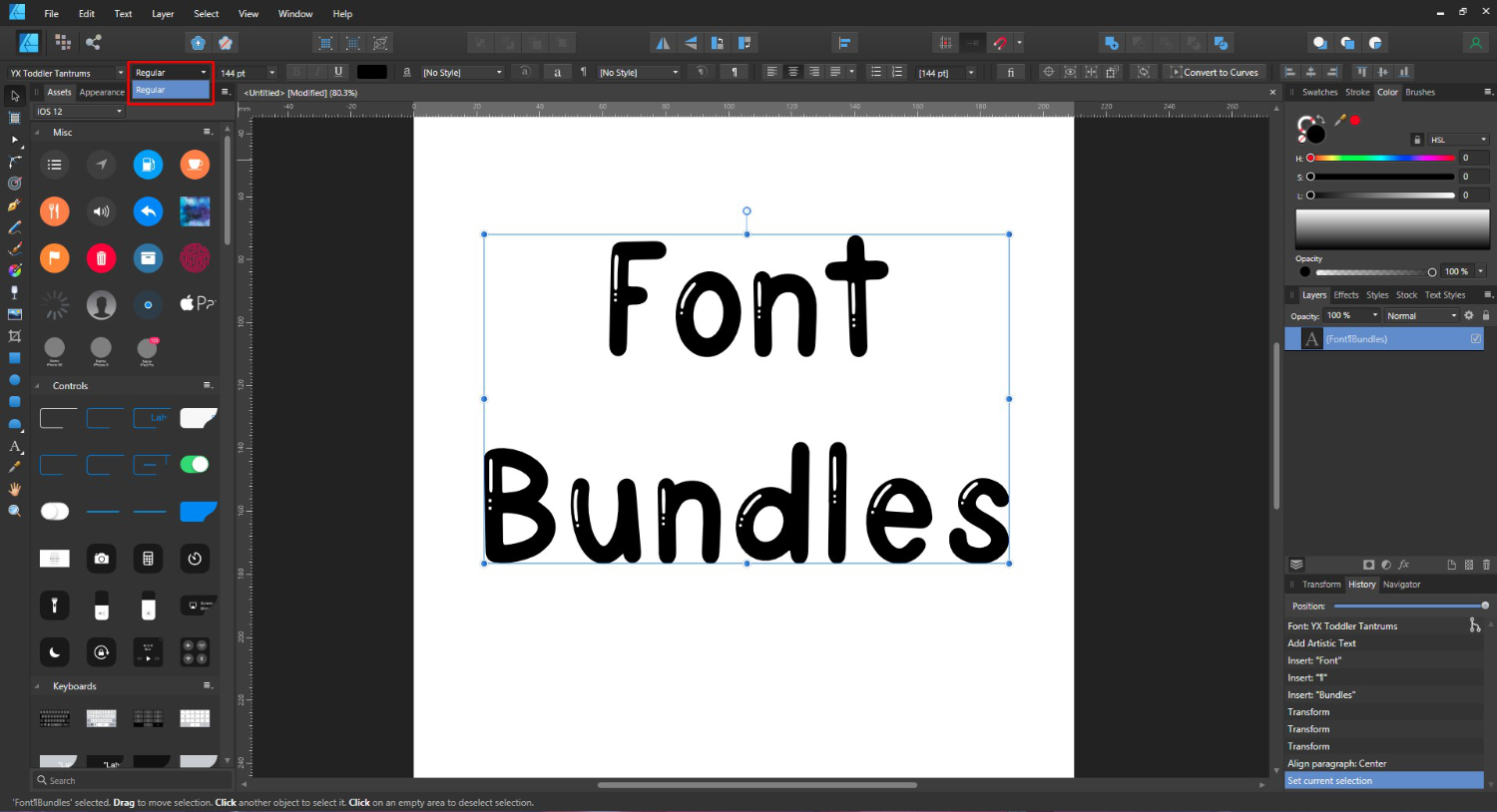
Task: Apply bulleted list formatting
Action: point(875,72)
